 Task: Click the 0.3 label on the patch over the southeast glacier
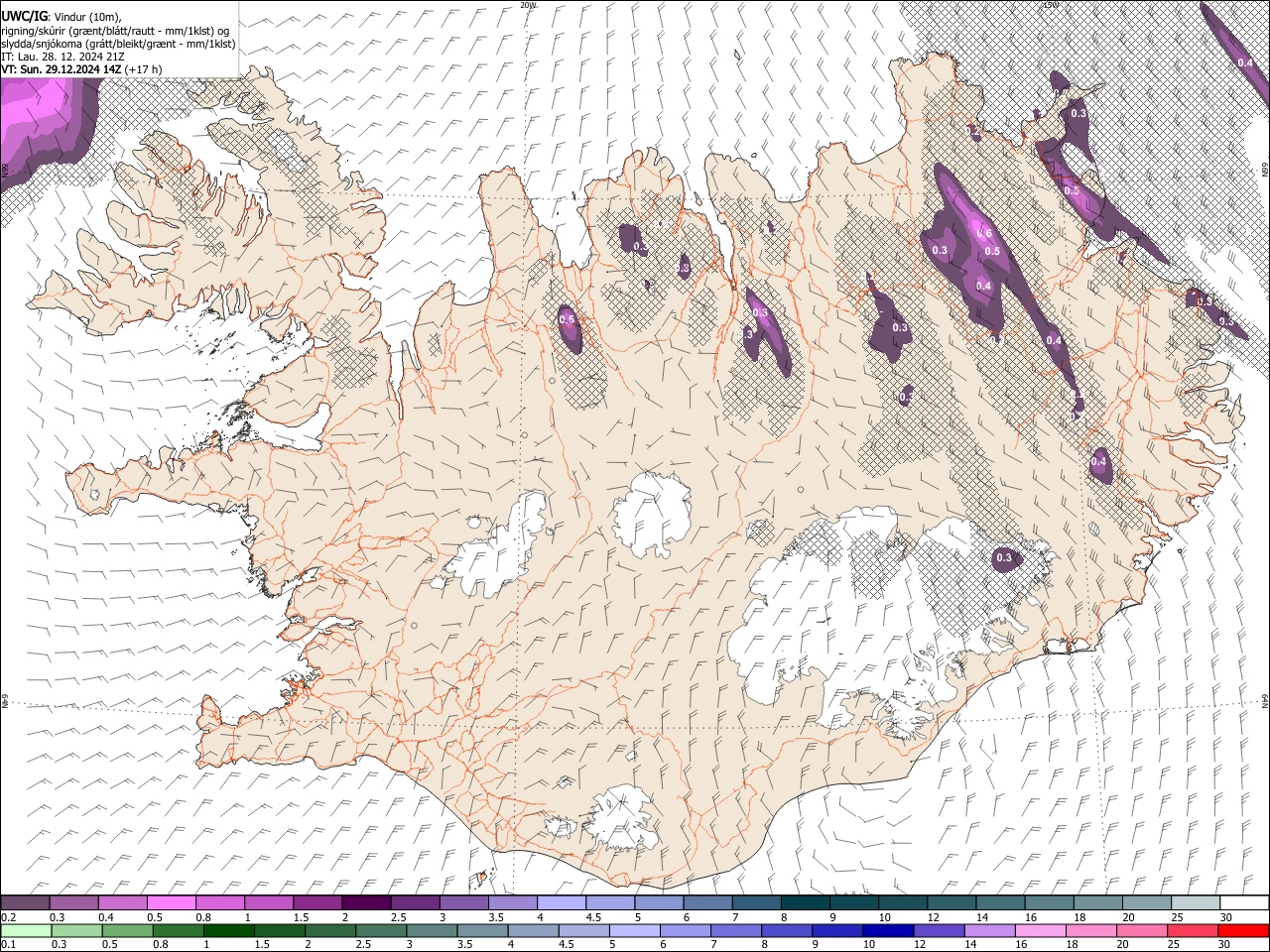[1004, 558]
